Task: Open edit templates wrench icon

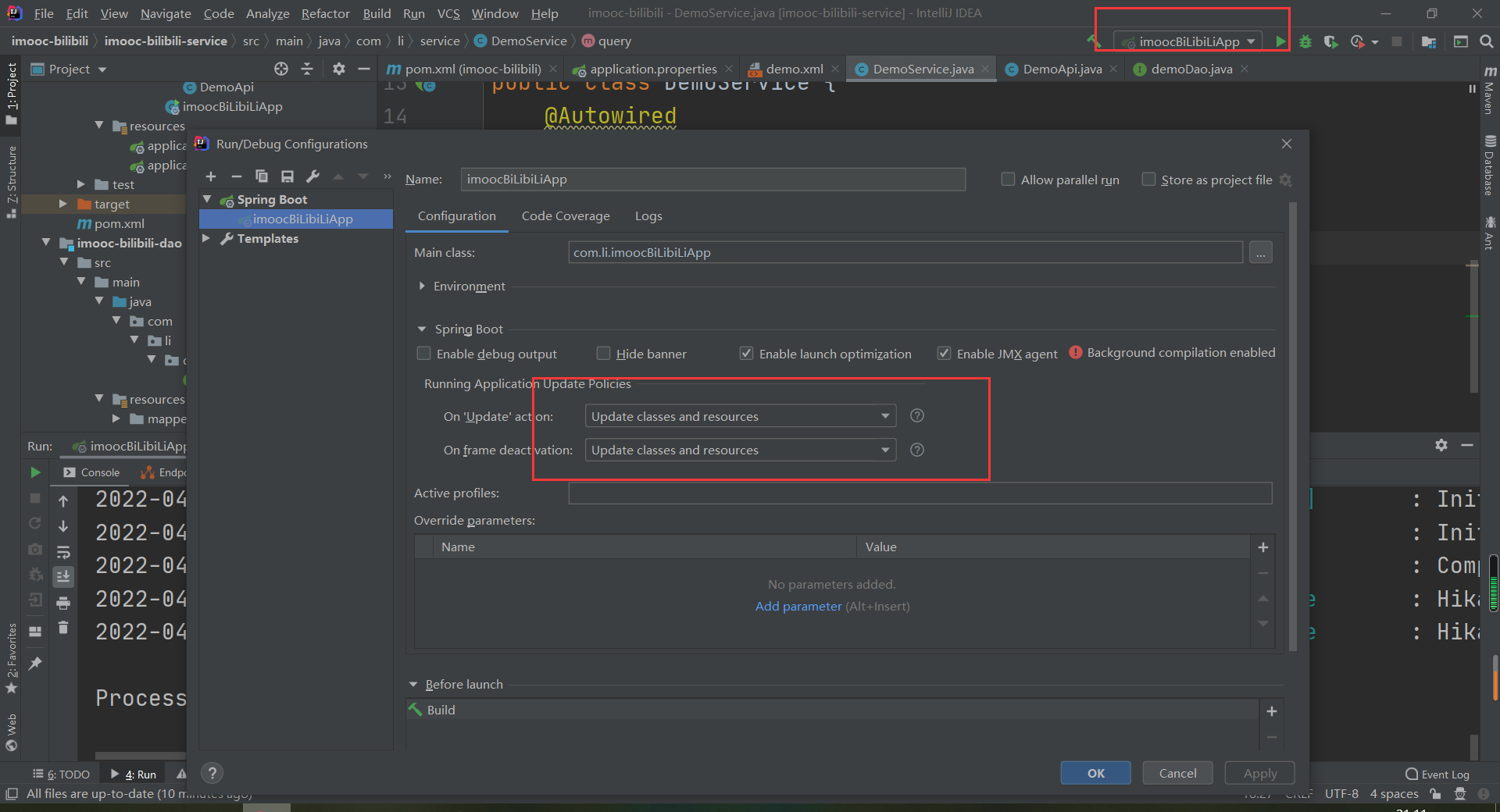Action: point(312,177)
